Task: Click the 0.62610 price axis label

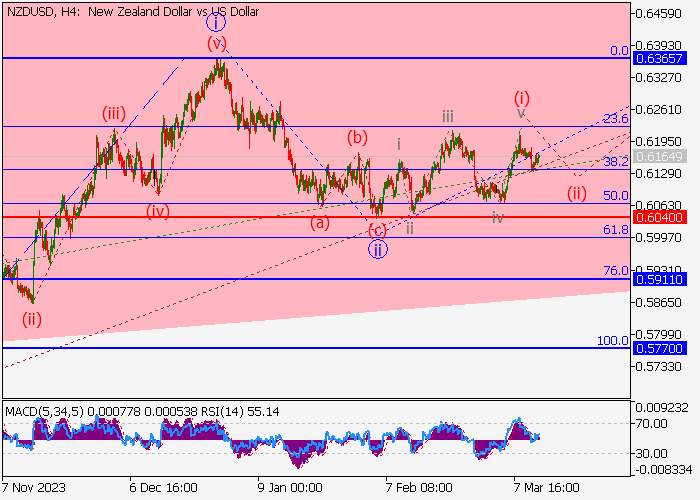Action: (x=658, y=109)
